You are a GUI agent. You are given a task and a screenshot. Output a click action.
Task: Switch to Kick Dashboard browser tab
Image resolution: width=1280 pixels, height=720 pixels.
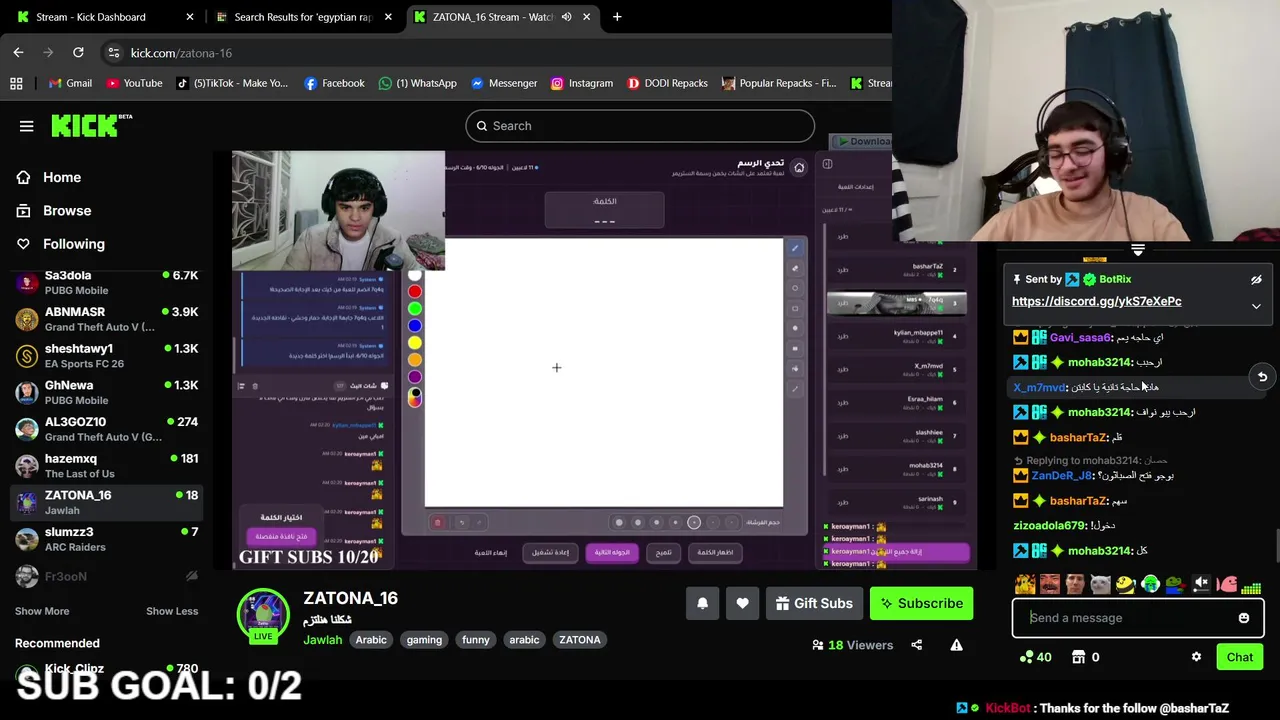[x=104, y=17]
